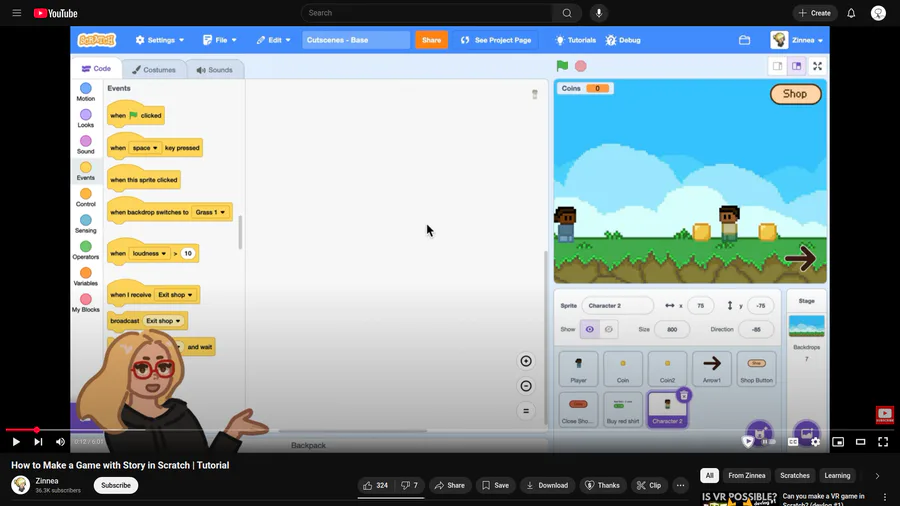Toggle theater mode
Viewport: 900px width, 506px height.
(x=860, y=442)
